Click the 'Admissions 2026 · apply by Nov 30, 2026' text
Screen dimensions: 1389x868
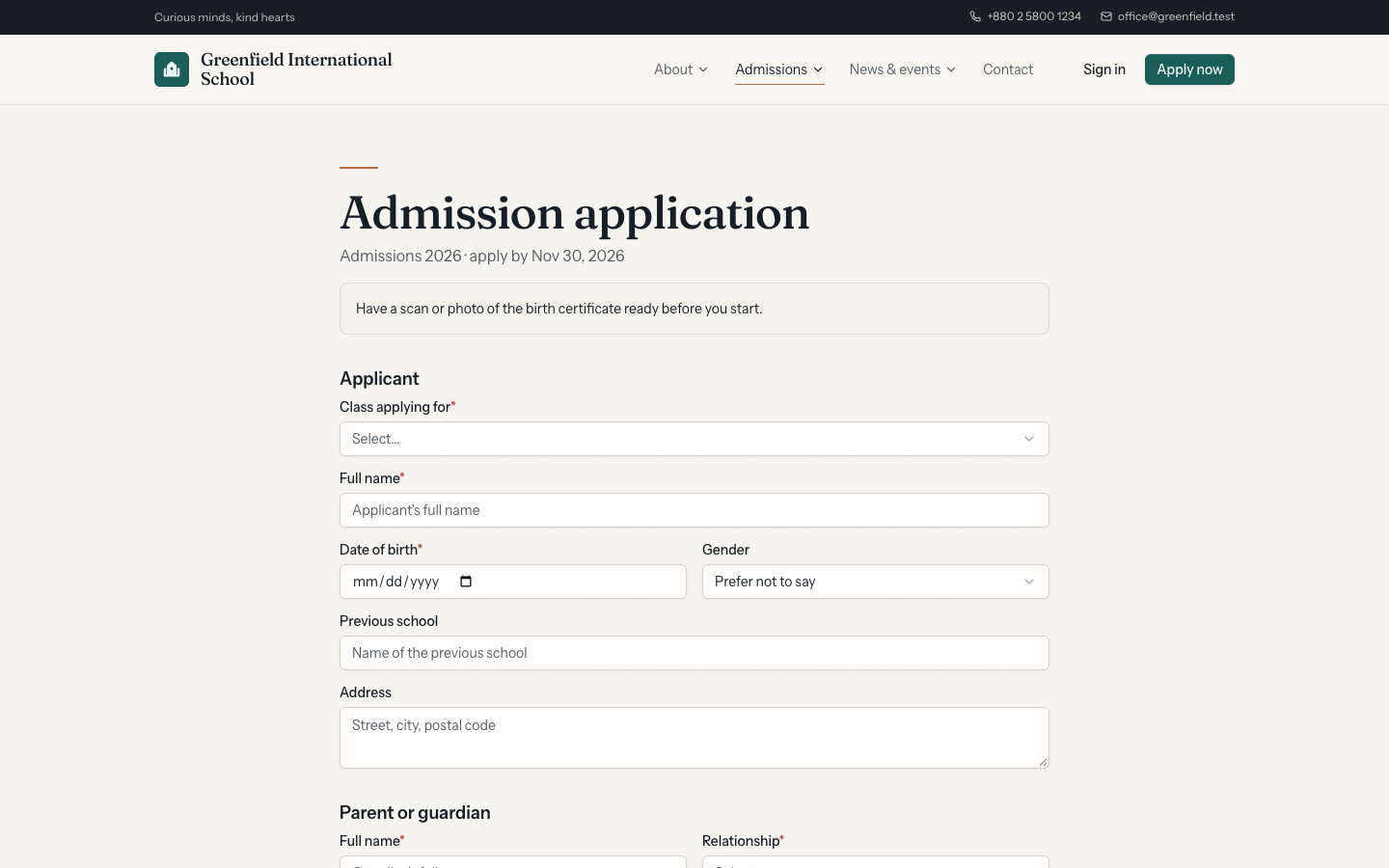click(x=482, y=256)
